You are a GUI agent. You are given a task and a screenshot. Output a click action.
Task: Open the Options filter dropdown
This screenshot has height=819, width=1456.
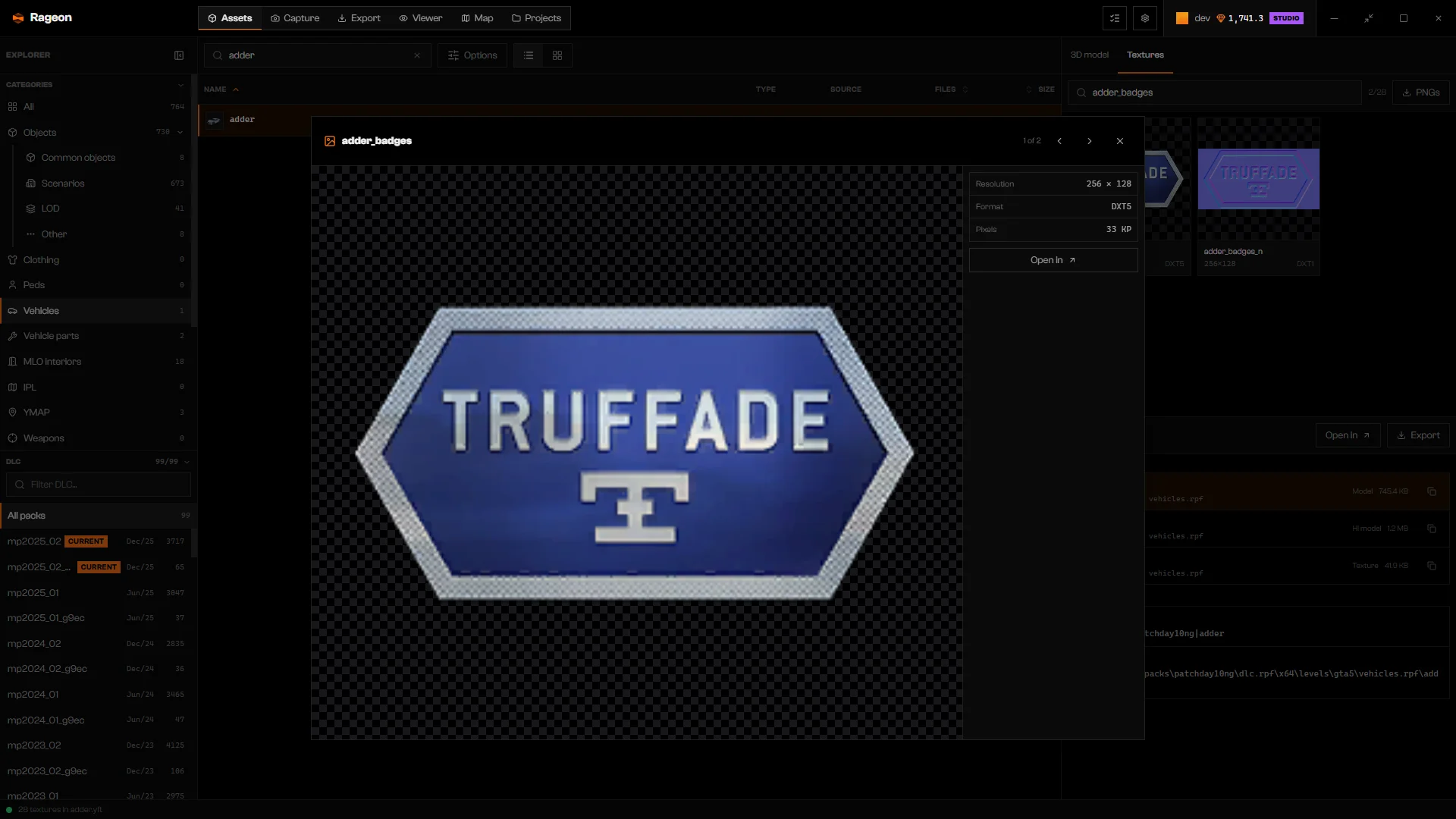click(x=472, y=55)
